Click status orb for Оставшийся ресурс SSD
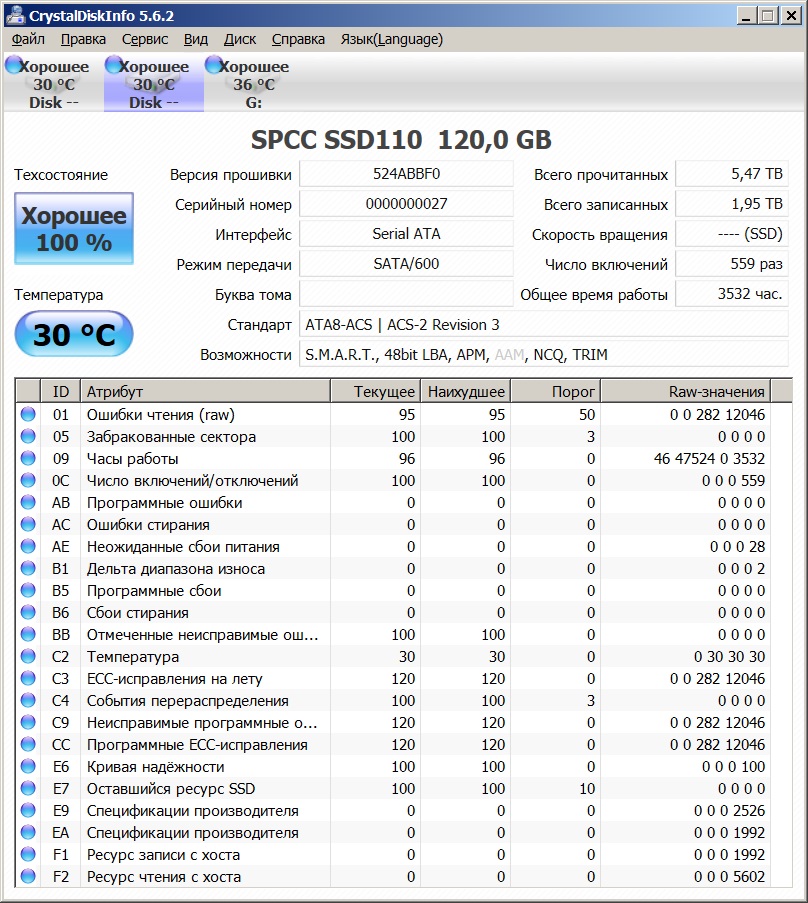 coord(28,788)
